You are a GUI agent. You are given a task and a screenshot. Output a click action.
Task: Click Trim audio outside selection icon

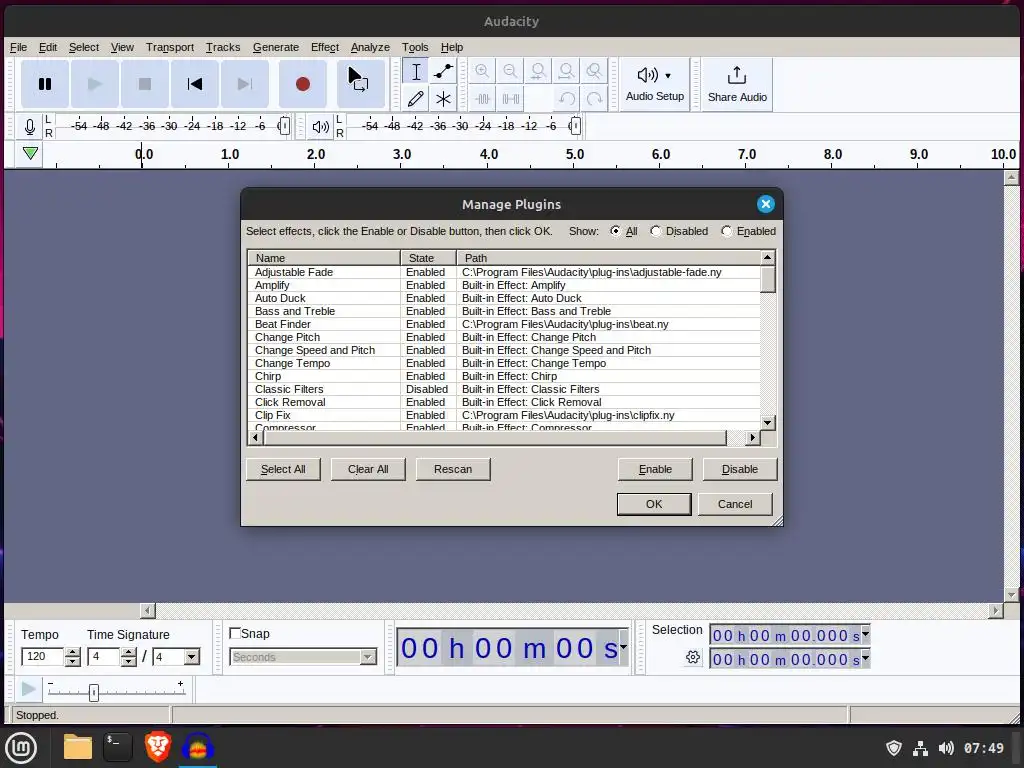(x=482, y=99)
